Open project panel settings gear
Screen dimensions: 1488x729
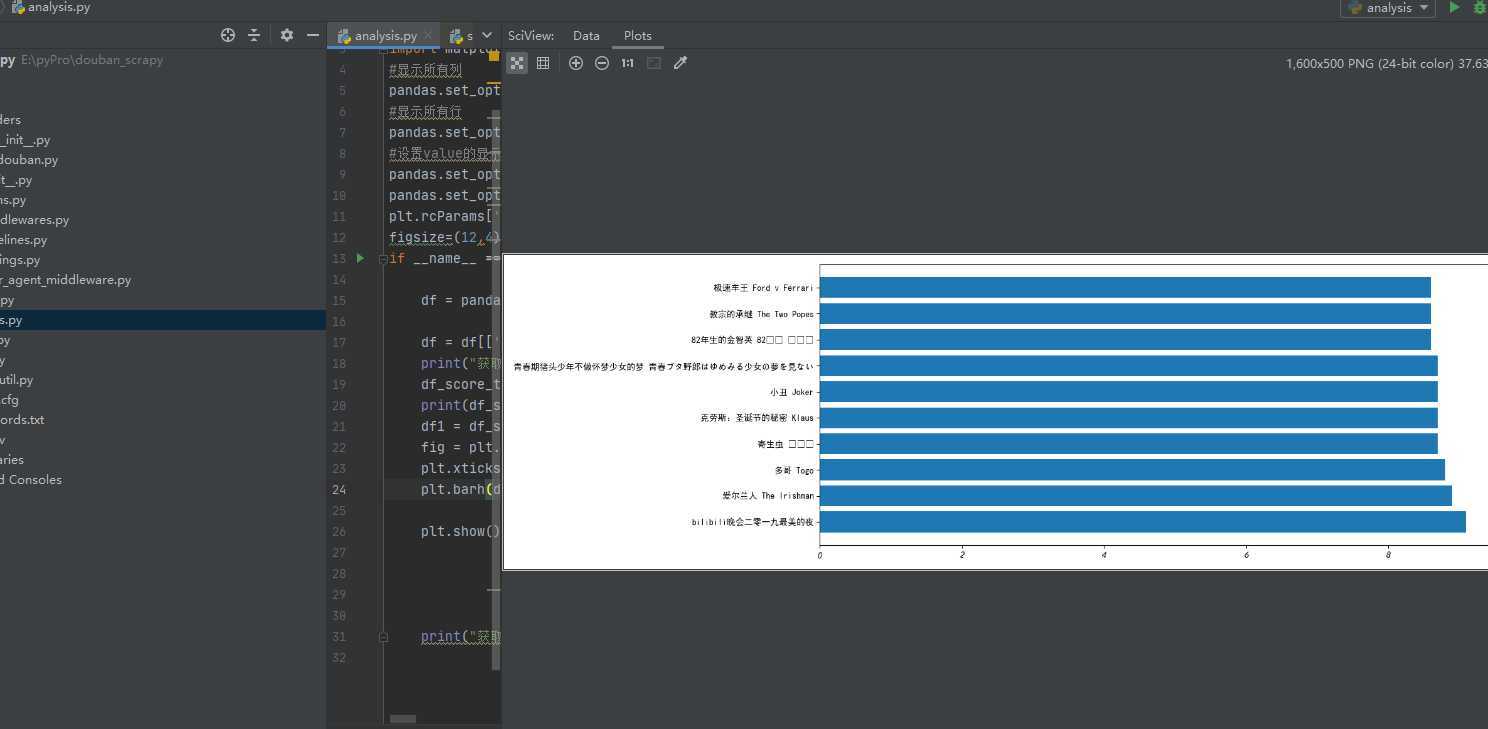click(x=287, y=35)
